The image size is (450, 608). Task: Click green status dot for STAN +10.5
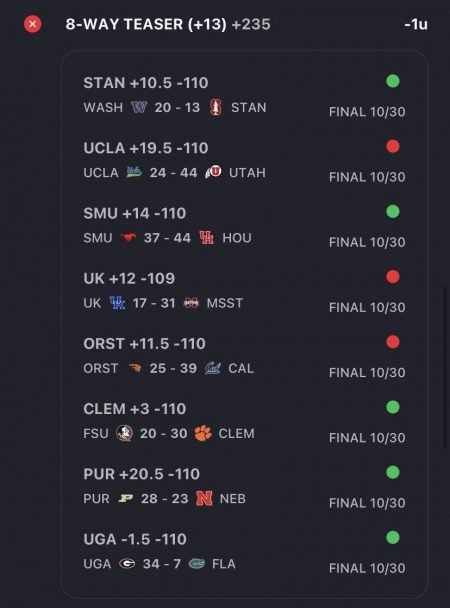click(x=393, y=81)
